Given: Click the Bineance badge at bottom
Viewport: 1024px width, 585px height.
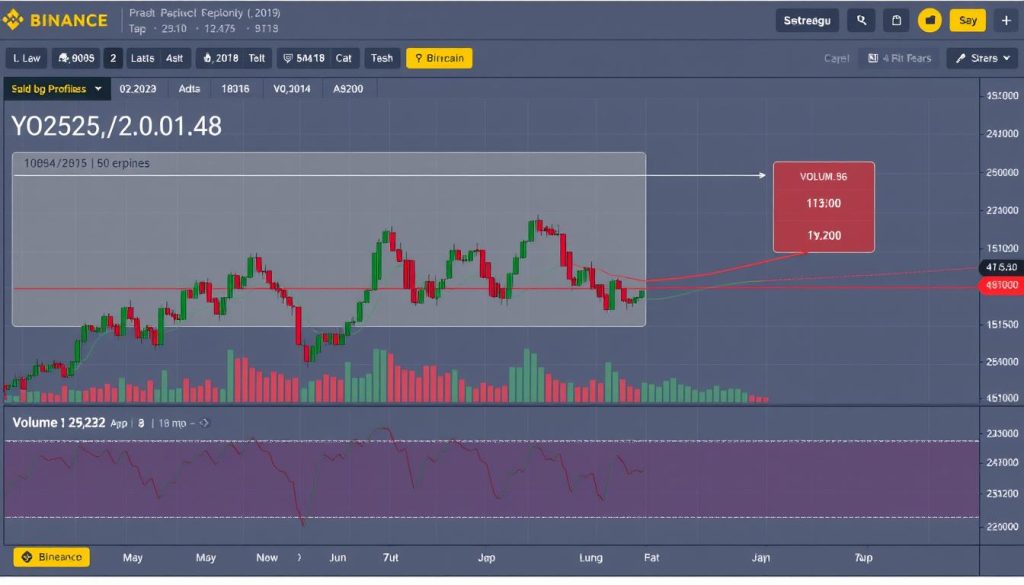Looking at the screenshot, I should click(x=52, y=557).
